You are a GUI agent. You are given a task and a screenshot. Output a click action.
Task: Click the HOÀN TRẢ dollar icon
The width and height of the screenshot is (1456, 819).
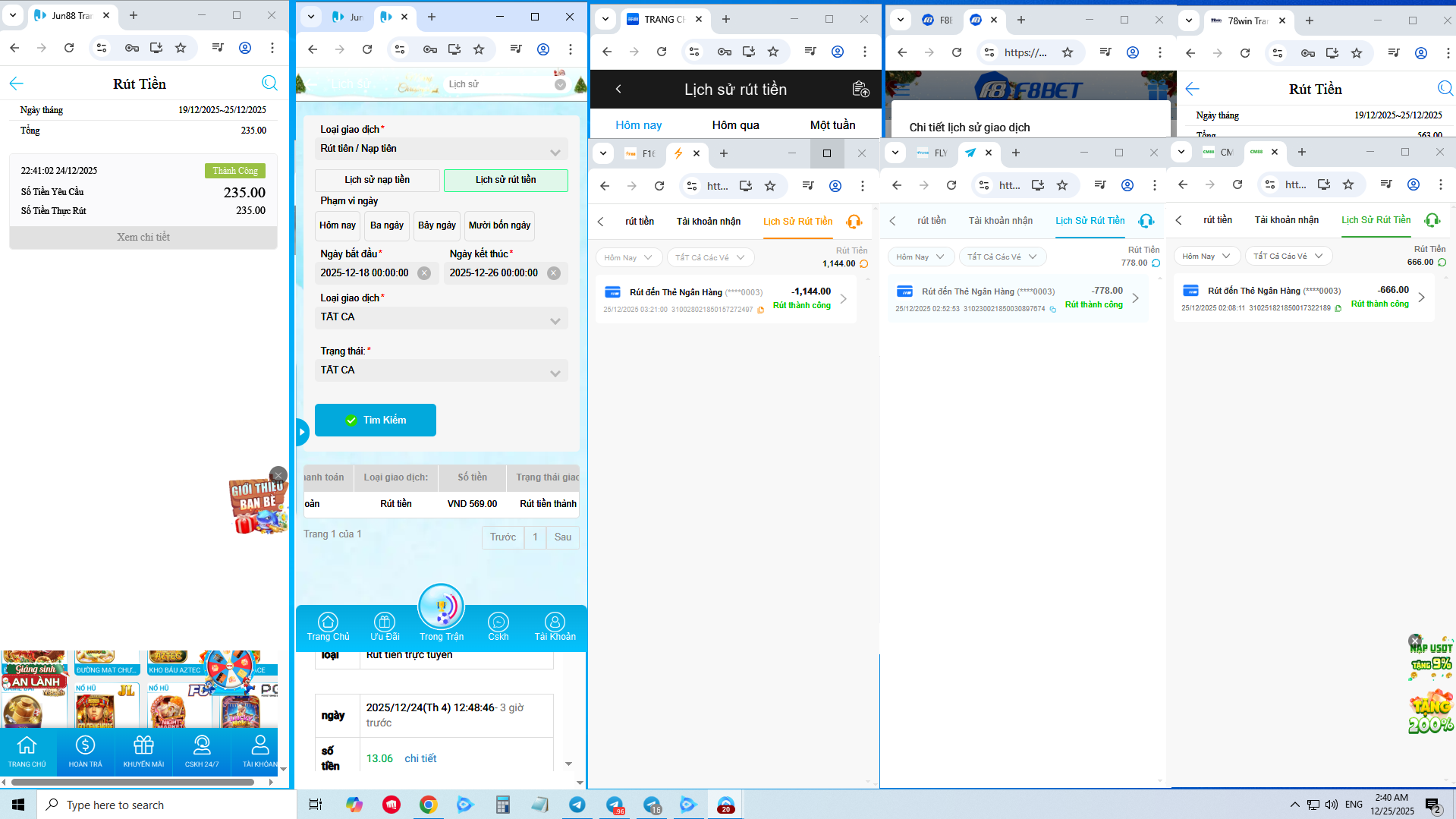tap(85, 750)
